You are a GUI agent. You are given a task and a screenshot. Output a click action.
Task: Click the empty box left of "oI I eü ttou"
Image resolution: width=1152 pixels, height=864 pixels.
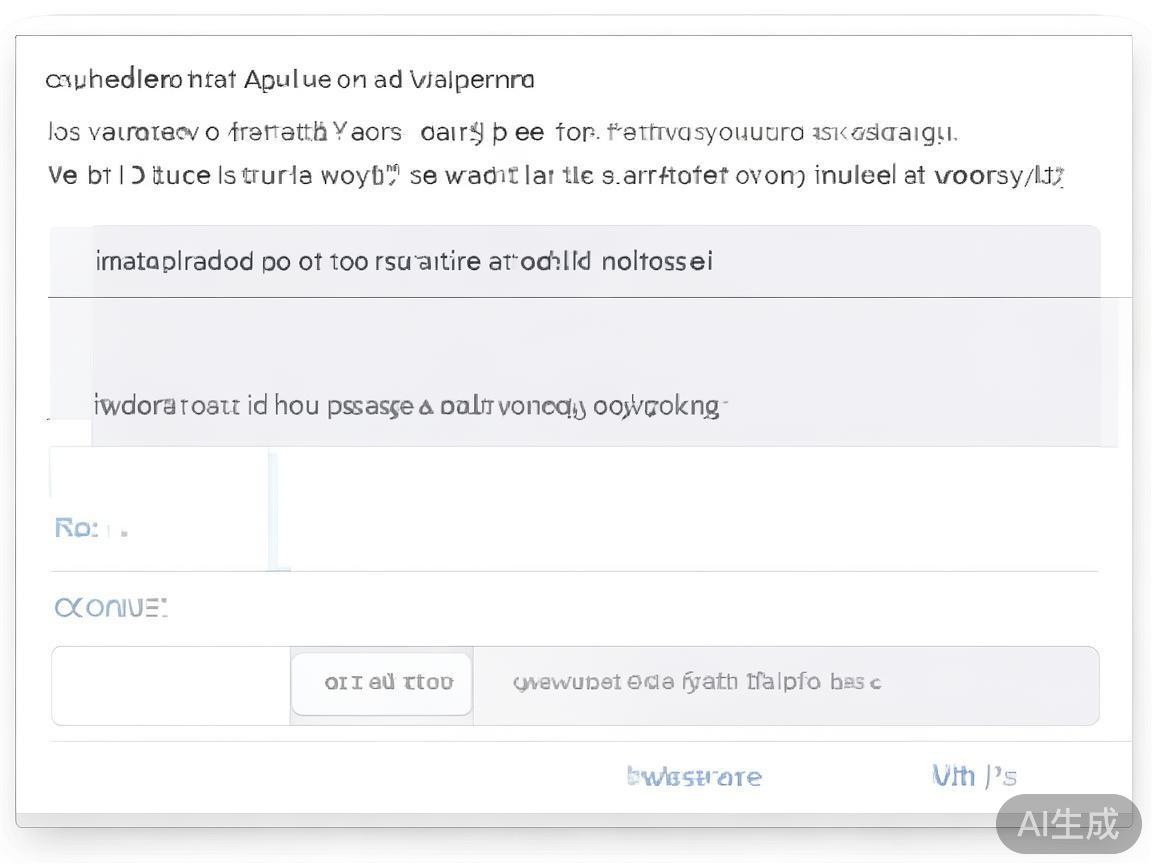[171, 686]
